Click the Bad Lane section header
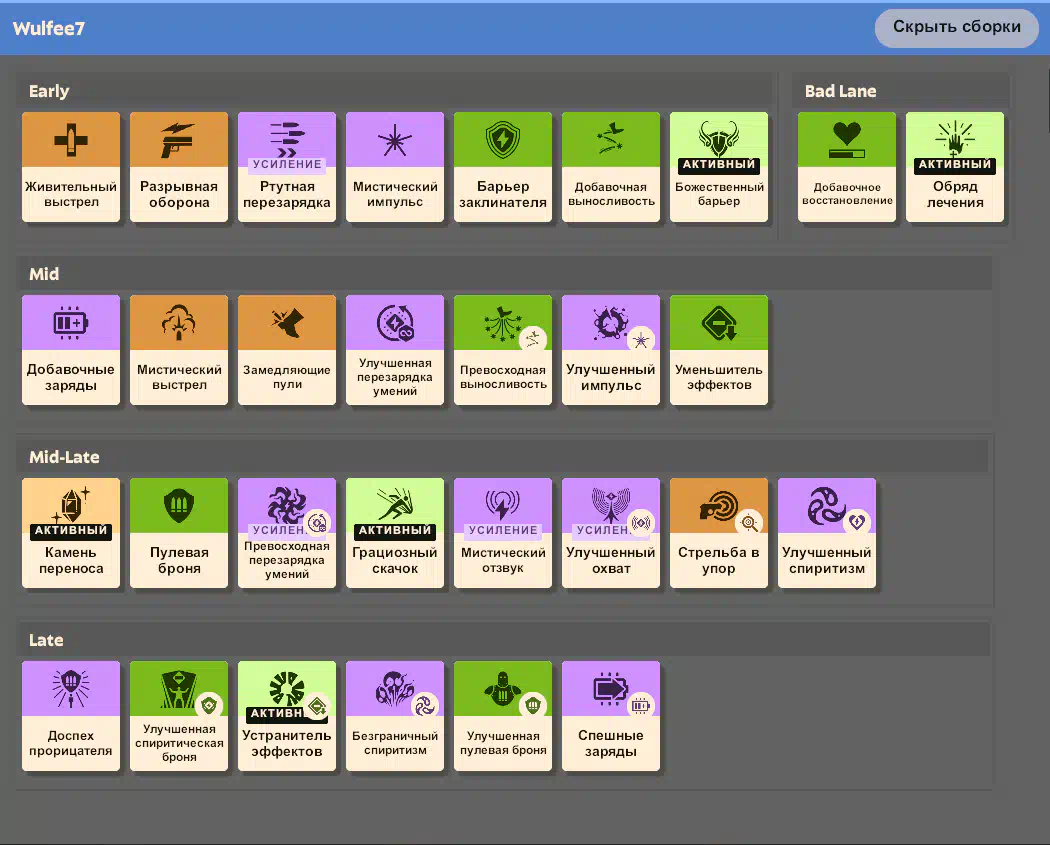This screenshot has width=1050, height=845. click(x=840, y=91)
